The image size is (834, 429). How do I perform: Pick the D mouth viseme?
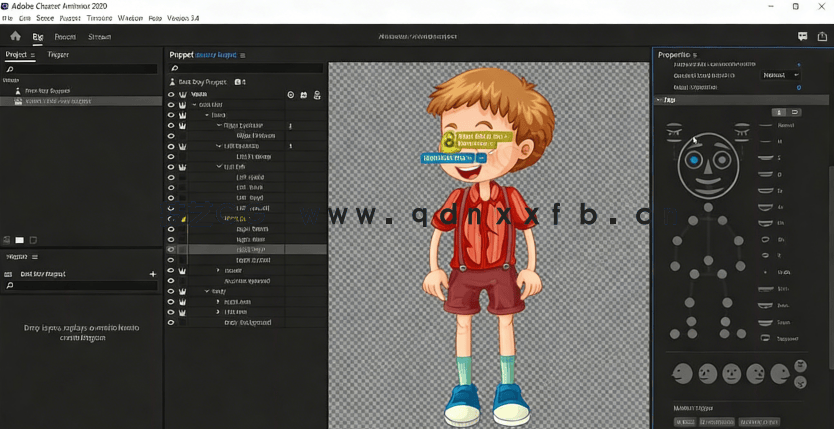tap(765, 174)
